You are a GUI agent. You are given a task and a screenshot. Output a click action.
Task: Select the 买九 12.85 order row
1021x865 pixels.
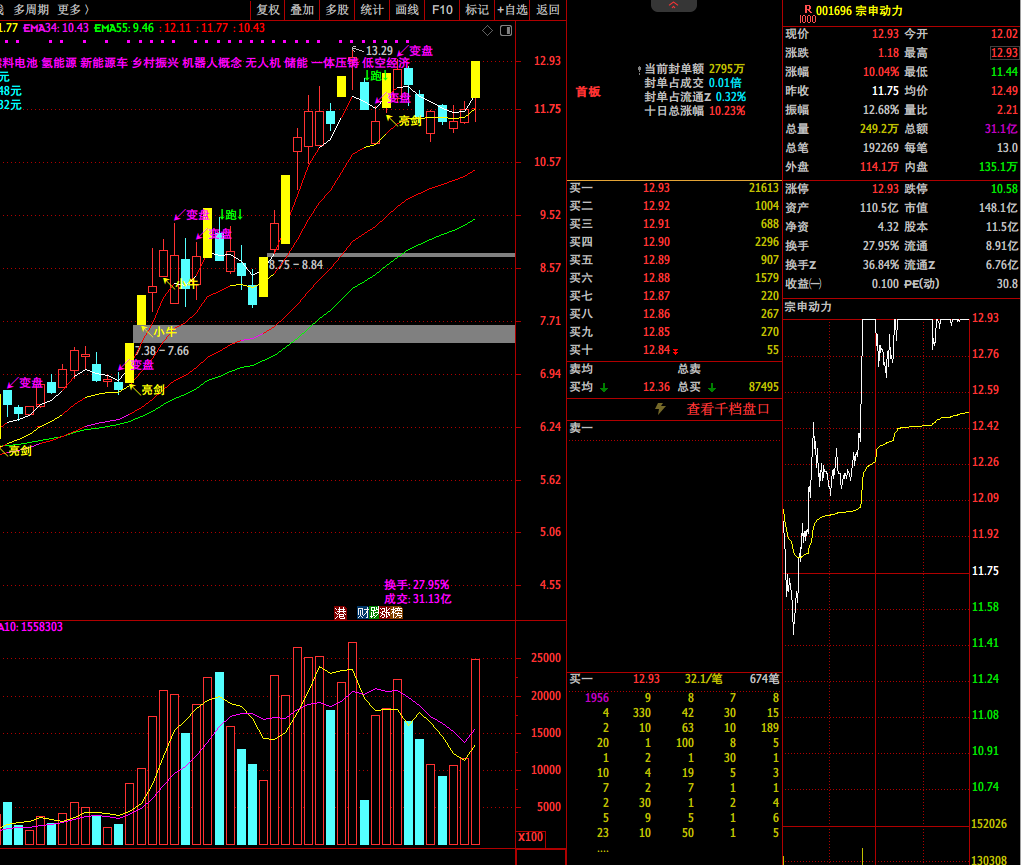tap(674, 332)
